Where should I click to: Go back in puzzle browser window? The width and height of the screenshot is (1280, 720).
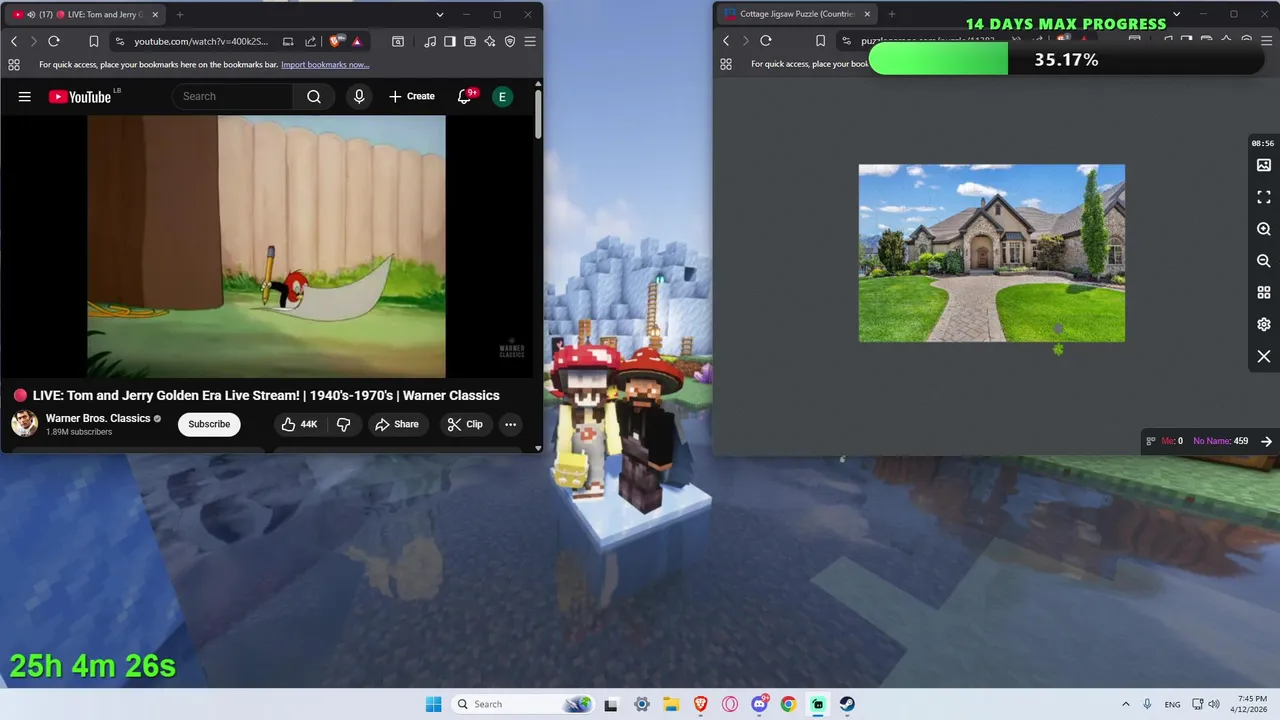[726, 41]
